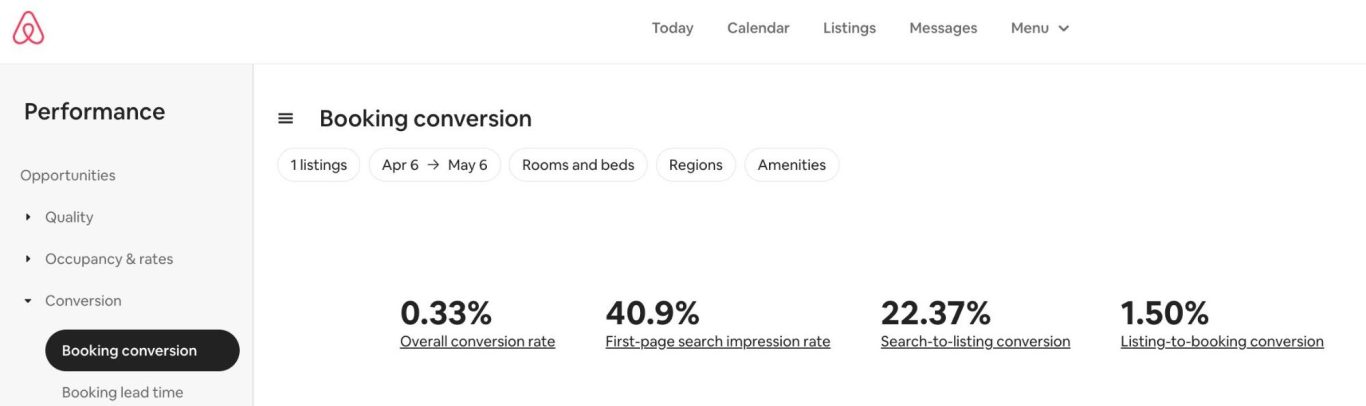This screenshot has height=406, width=1366.
Task: Click the Overall conversion rate link
Action: click(477, 342)
